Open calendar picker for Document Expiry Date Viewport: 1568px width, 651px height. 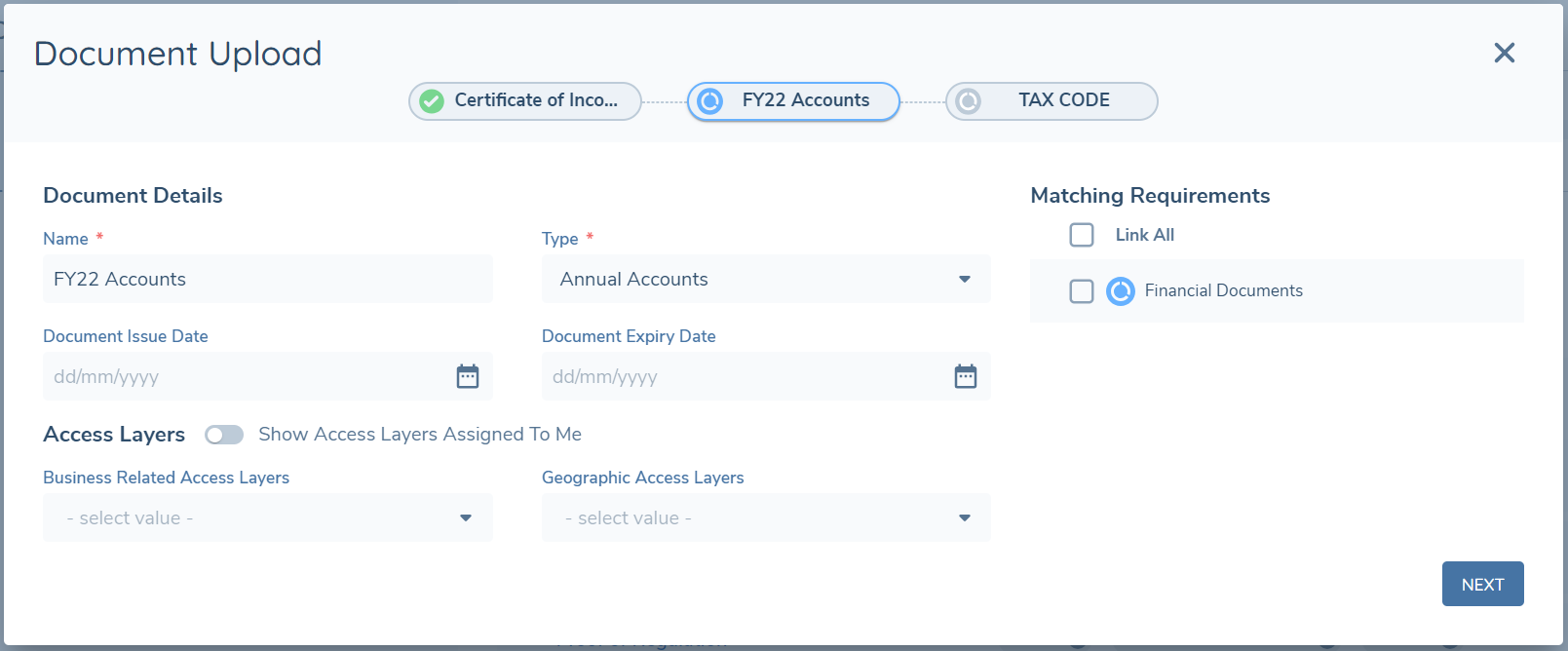tap(966, 376)
